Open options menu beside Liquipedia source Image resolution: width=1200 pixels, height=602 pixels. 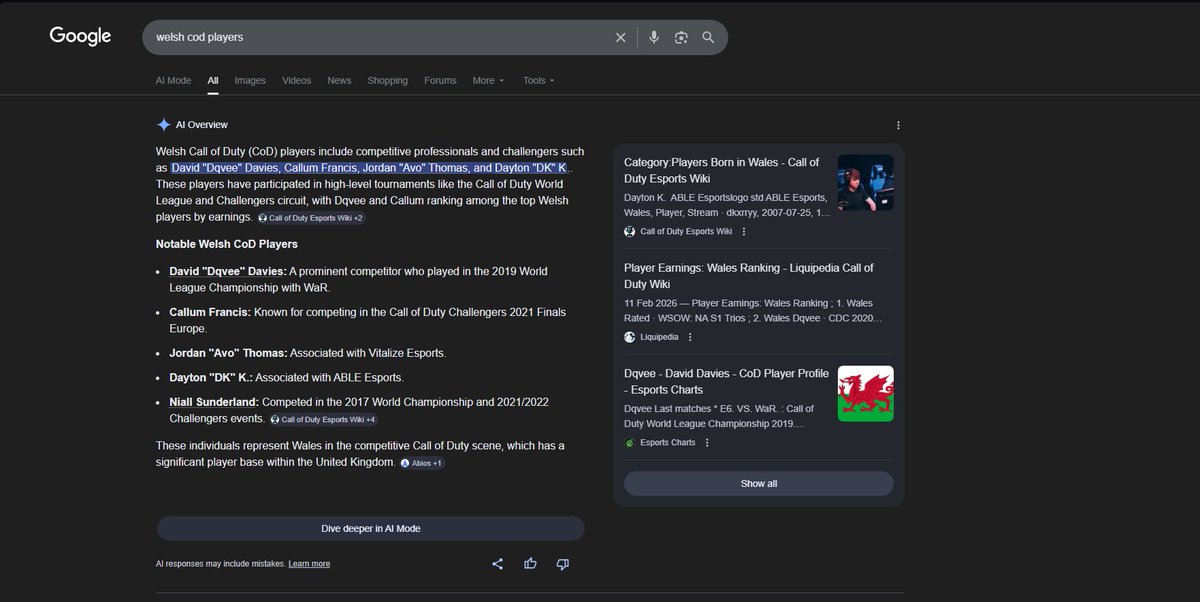689,337
